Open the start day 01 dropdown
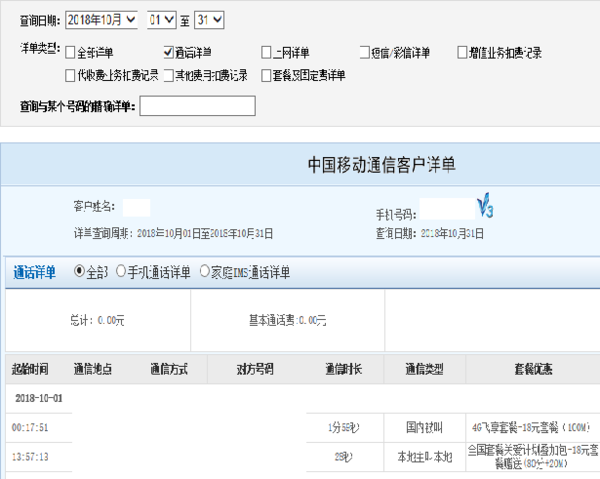Screen dimensions: 600x479 click(161, 20)
